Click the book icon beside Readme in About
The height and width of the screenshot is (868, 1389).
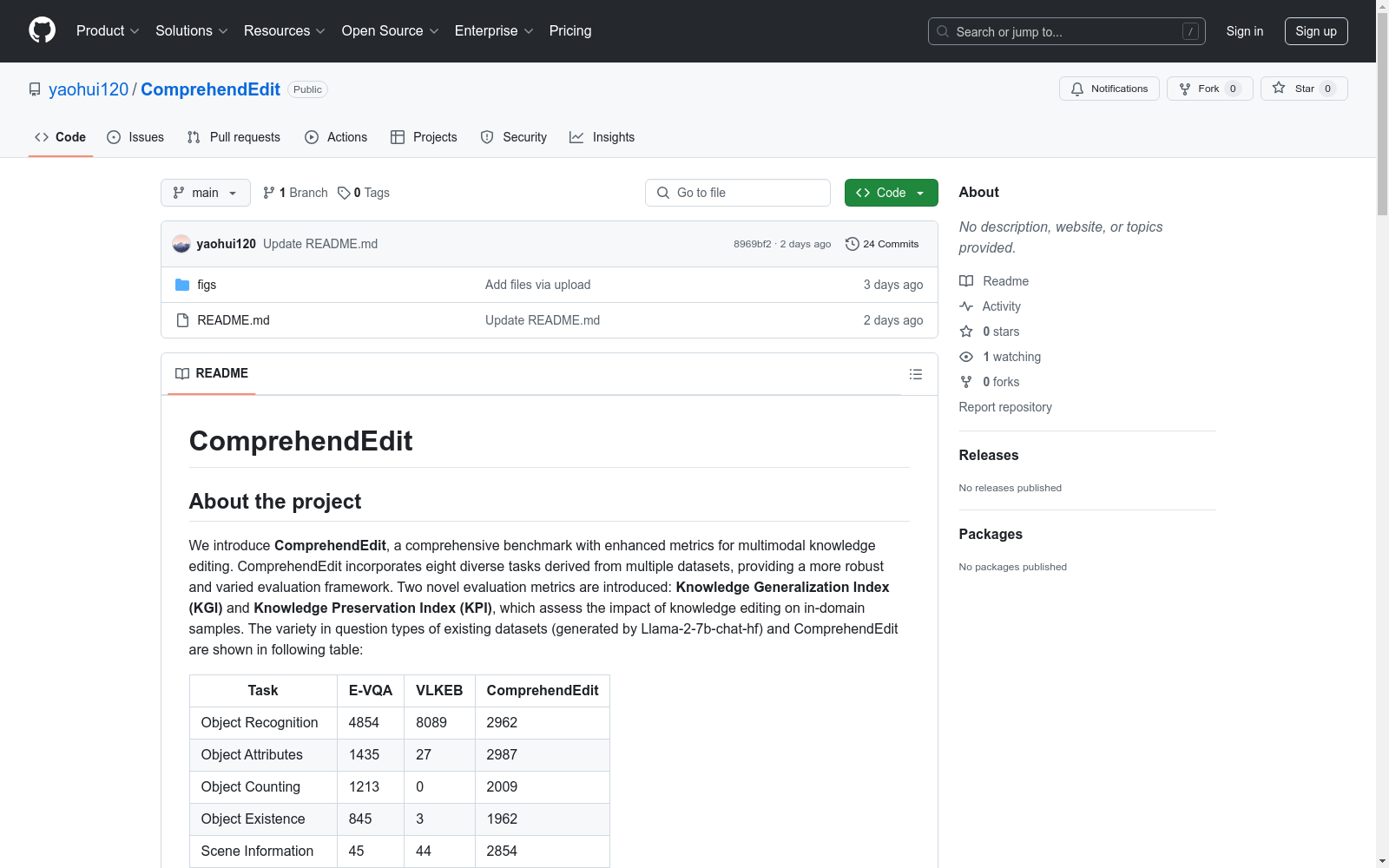click(x=966, y=281)
